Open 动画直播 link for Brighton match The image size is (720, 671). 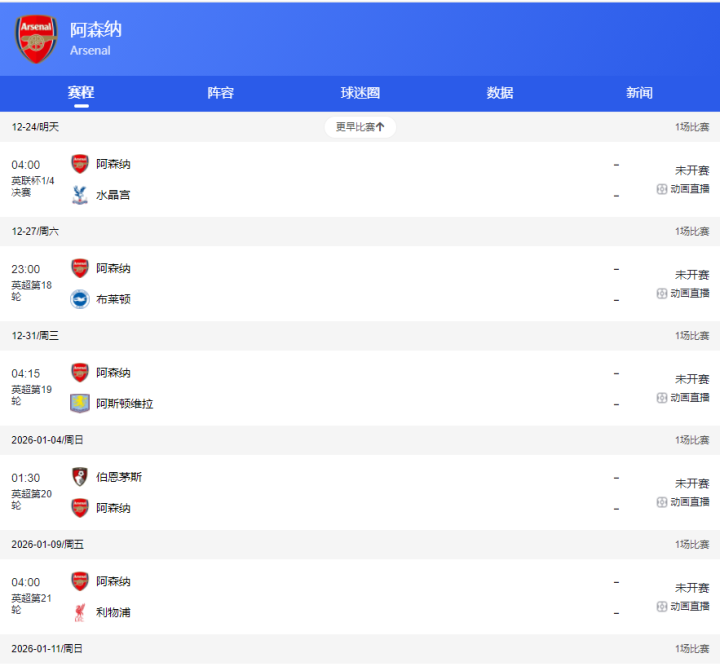689,293
